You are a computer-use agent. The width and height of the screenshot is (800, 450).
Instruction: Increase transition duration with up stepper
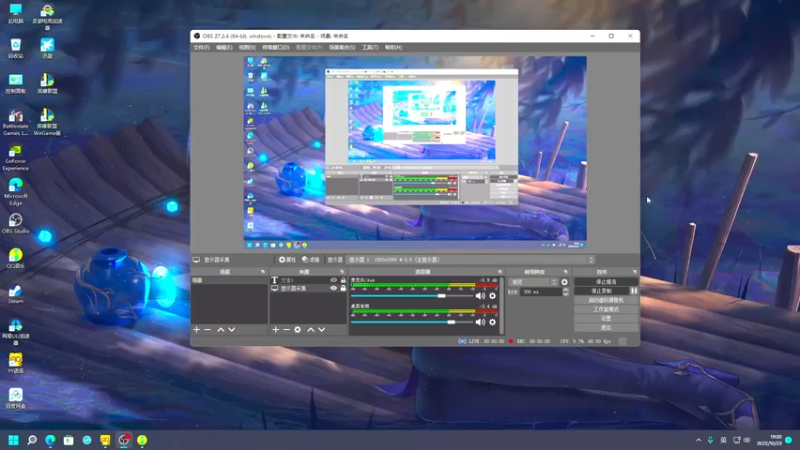tap(565, 290)
